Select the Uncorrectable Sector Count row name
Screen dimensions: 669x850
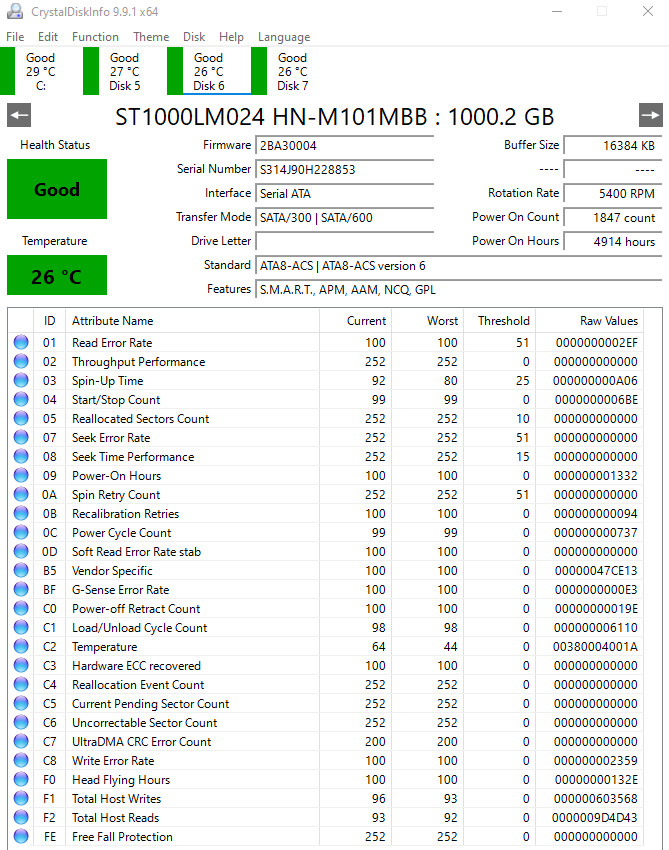coord(145,723)
